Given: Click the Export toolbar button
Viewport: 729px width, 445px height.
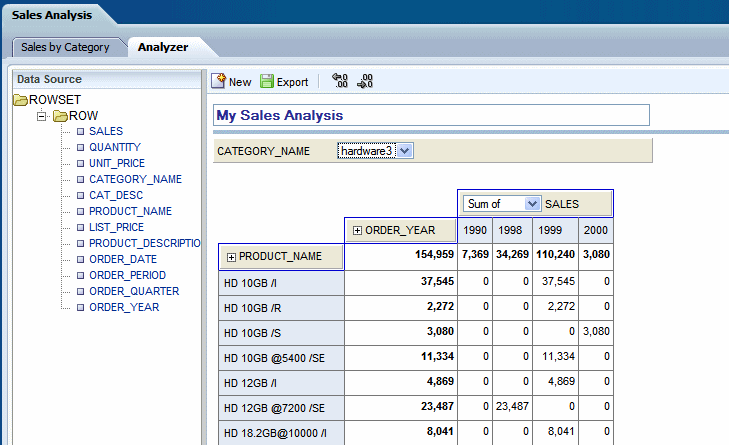Looking at the screenshot, I should click(284, 82).
